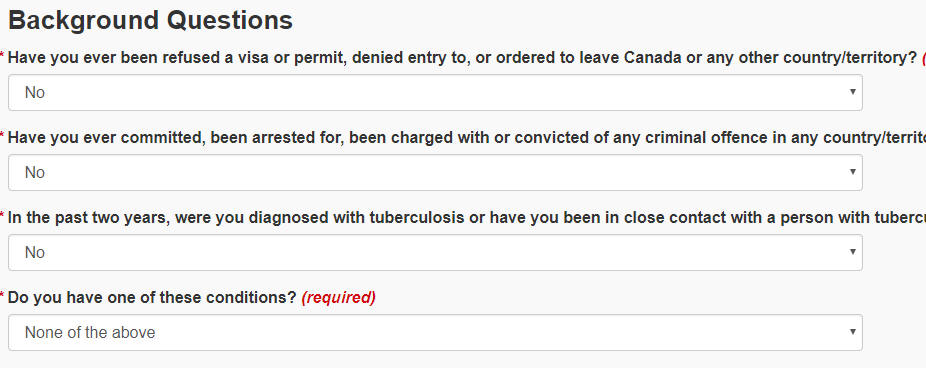
Task: Click the red asterisk before the criminal offence question
Action: (x=2, y=135)
